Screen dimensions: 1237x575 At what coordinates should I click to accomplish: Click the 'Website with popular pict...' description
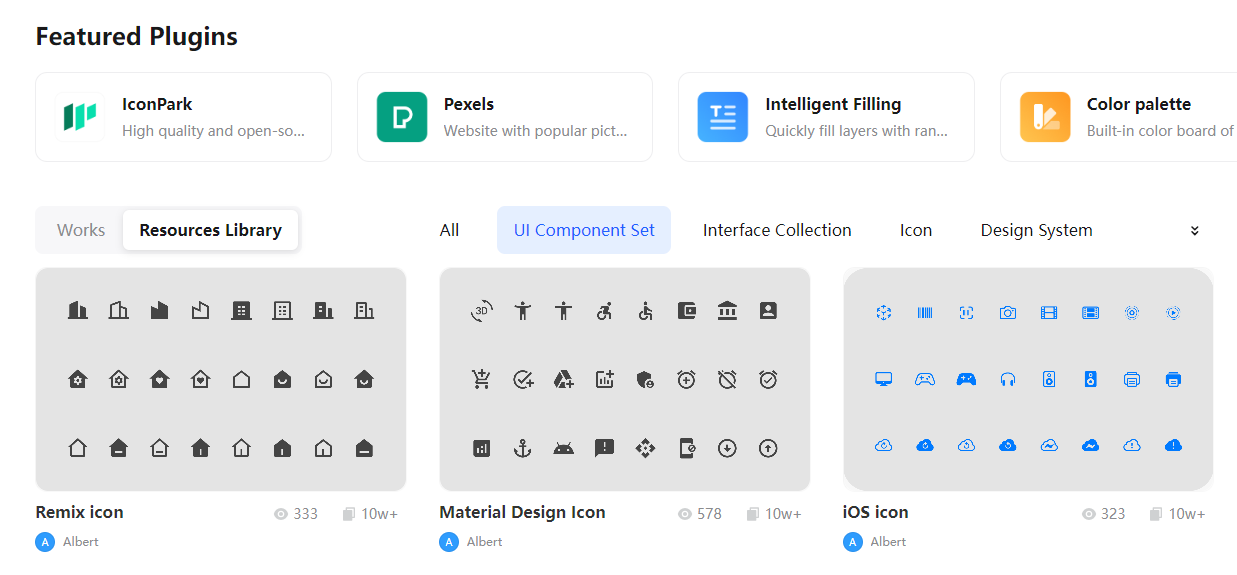[x=536, y=131]
